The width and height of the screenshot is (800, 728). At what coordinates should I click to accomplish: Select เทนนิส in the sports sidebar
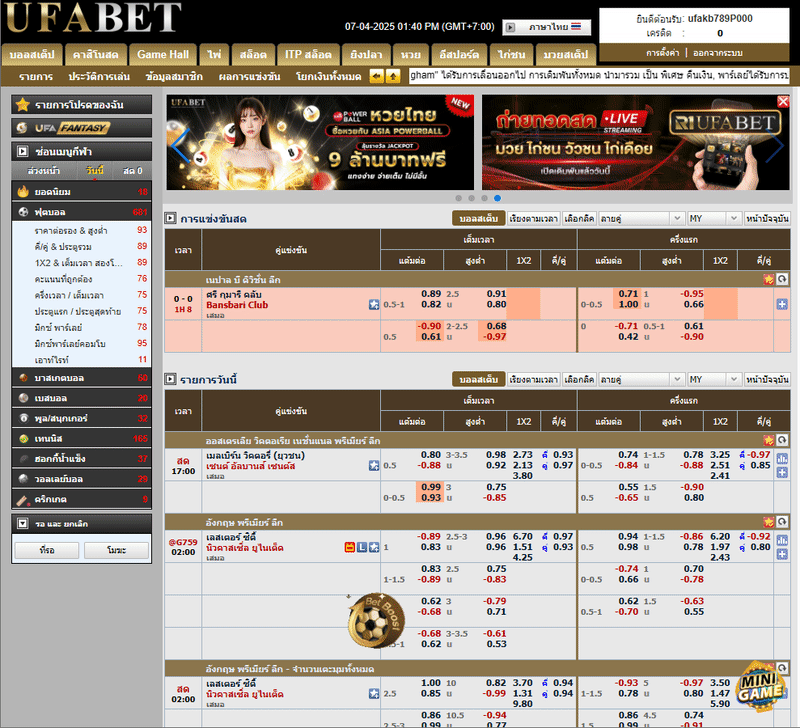(50, 438)
